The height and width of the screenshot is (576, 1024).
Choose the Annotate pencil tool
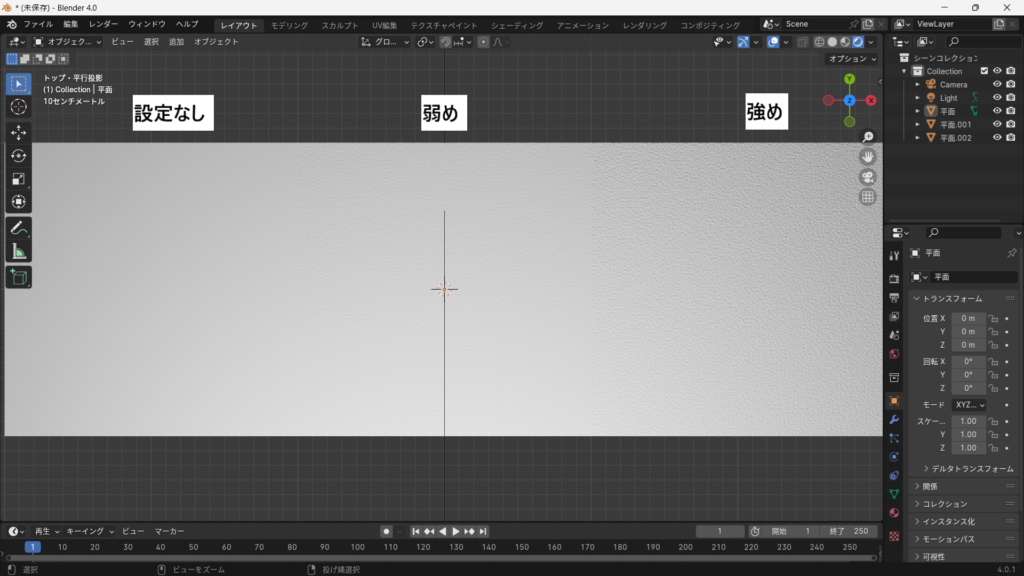click(x=18, y=228)
